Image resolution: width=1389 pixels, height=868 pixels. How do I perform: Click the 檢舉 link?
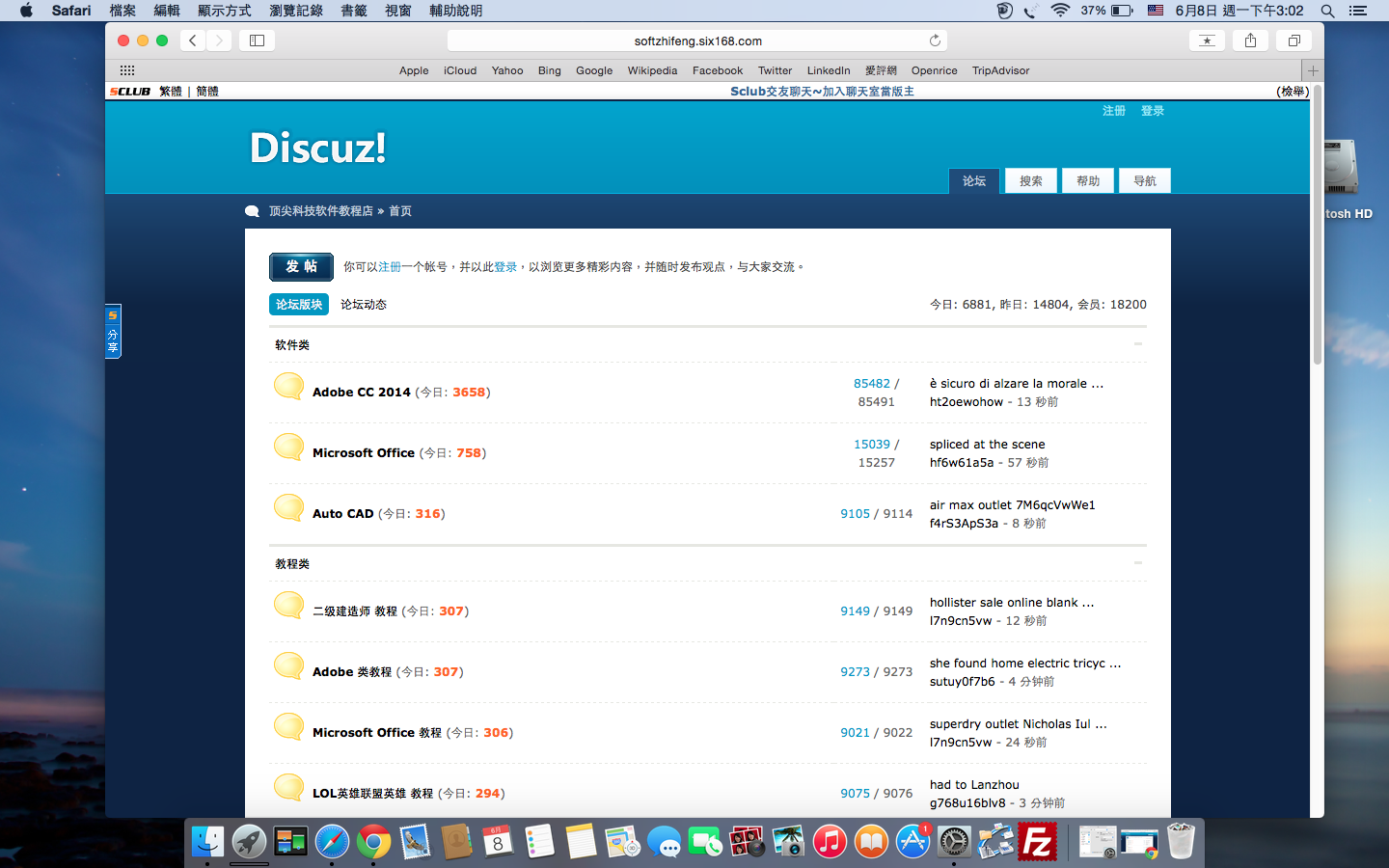1293,92
